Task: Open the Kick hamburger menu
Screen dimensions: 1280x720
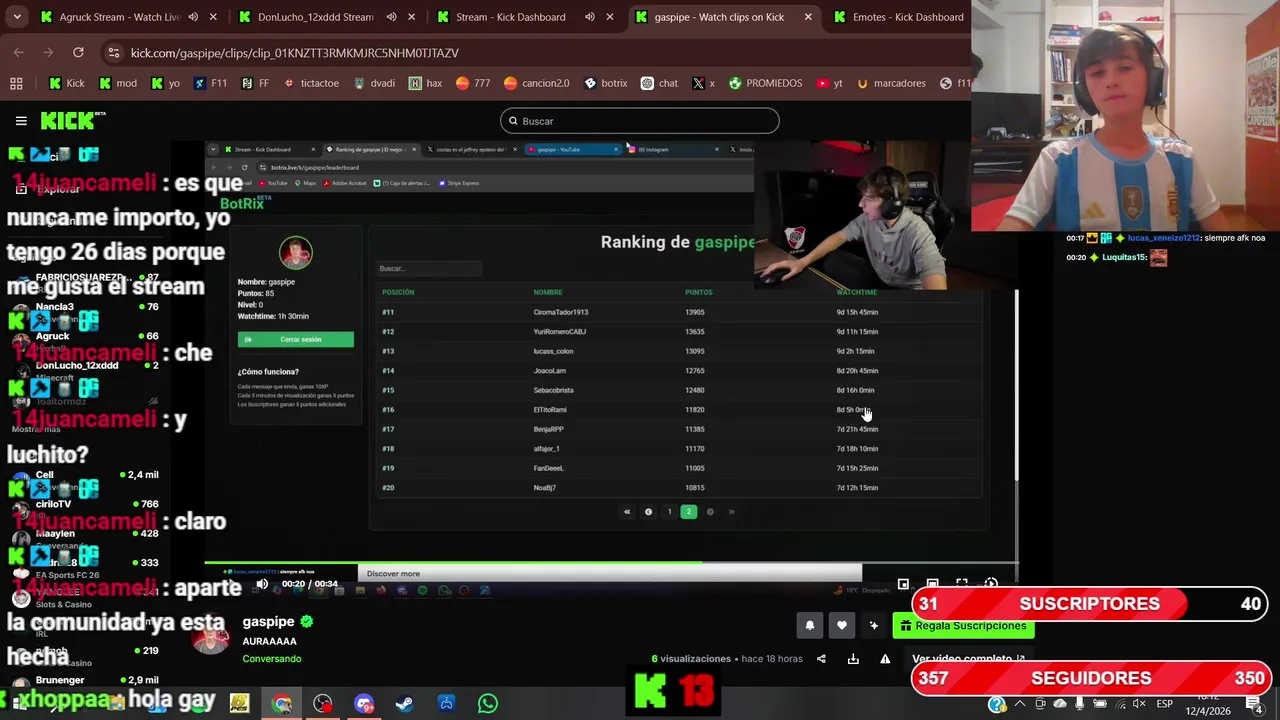Action: coord(21,121)
